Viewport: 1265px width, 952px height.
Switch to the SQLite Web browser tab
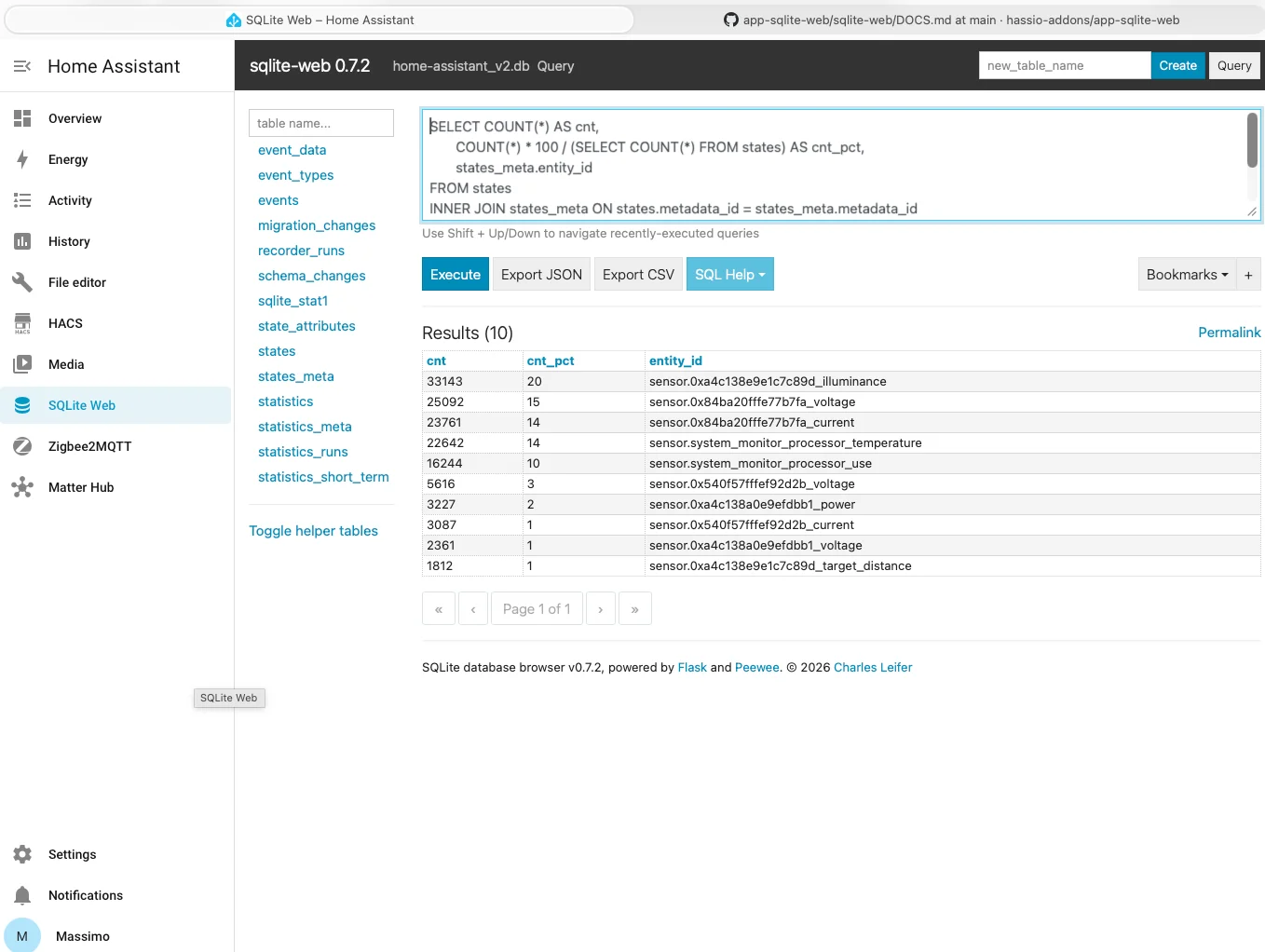tap(320, 20)
